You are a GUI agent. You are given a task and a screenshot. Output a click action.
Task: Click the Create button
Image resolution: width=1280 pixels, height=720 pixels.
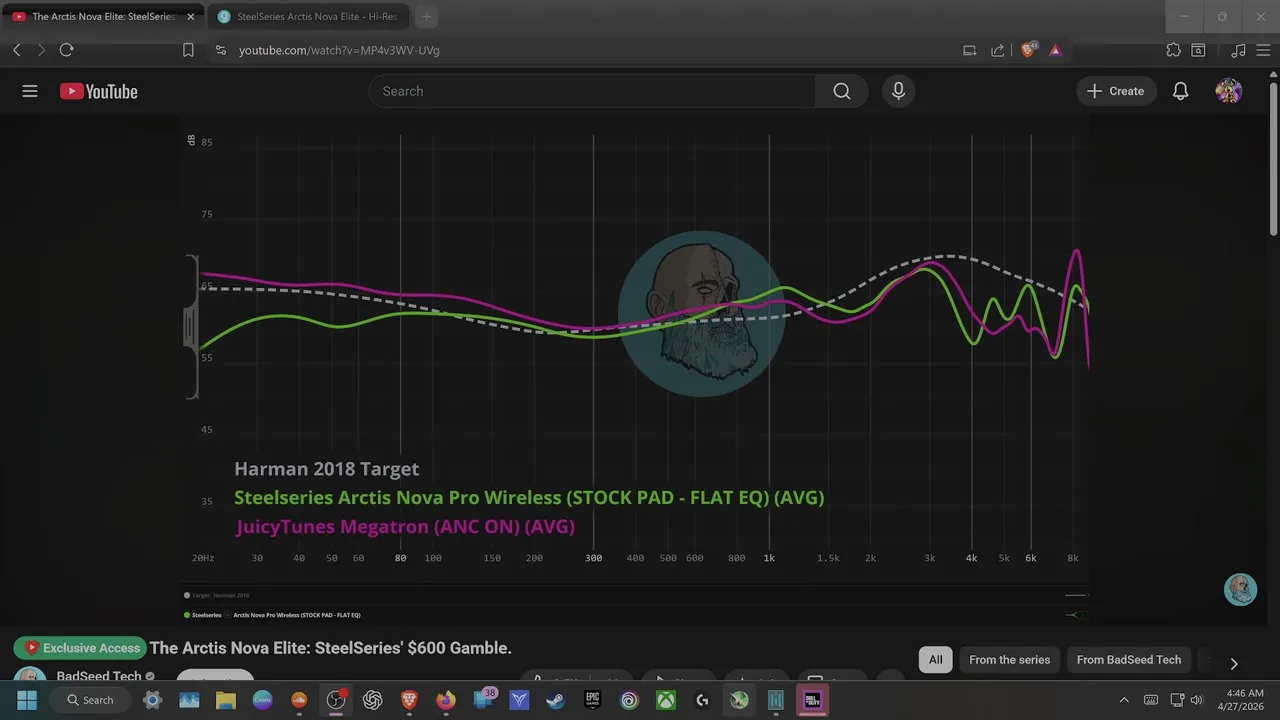[1115, 91]
